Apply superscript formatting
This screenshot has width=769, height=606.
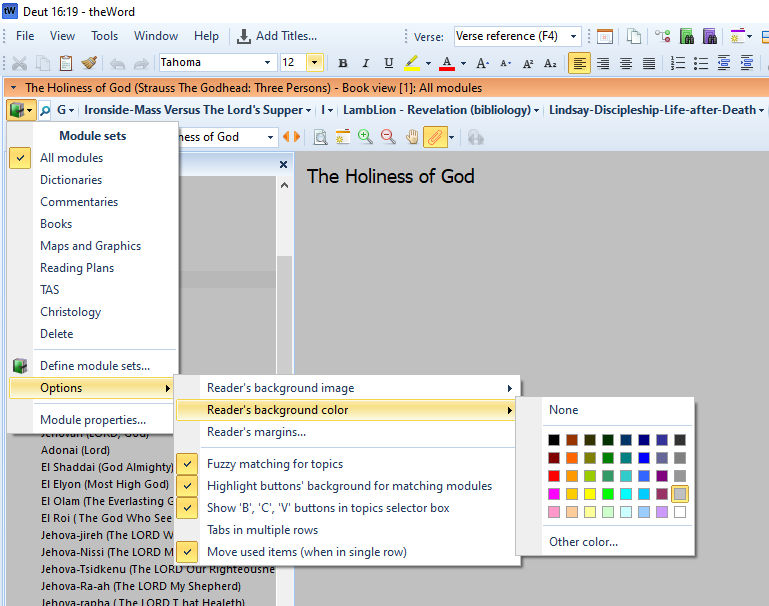tap(528, 63)
